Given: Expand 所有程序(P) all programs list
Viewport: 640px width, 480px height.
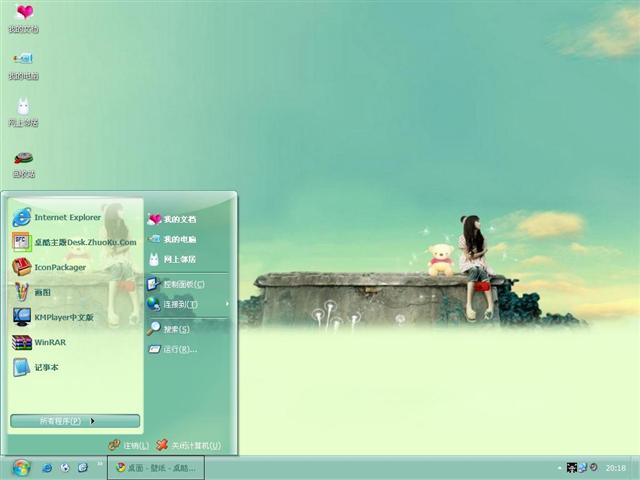Looking at the screenshot, I should (75, 421).
